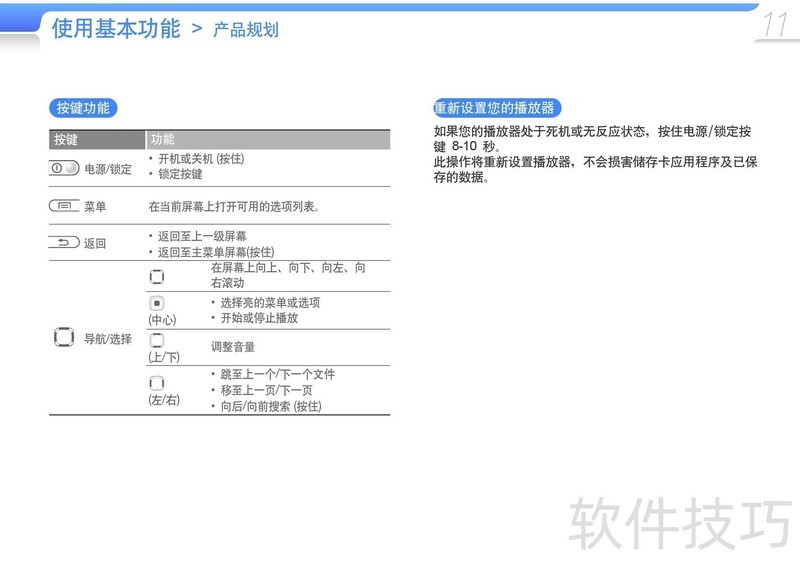Click the menu key icon beside 菜单
This screenshot has width=800, height=583.
[64, 206]
